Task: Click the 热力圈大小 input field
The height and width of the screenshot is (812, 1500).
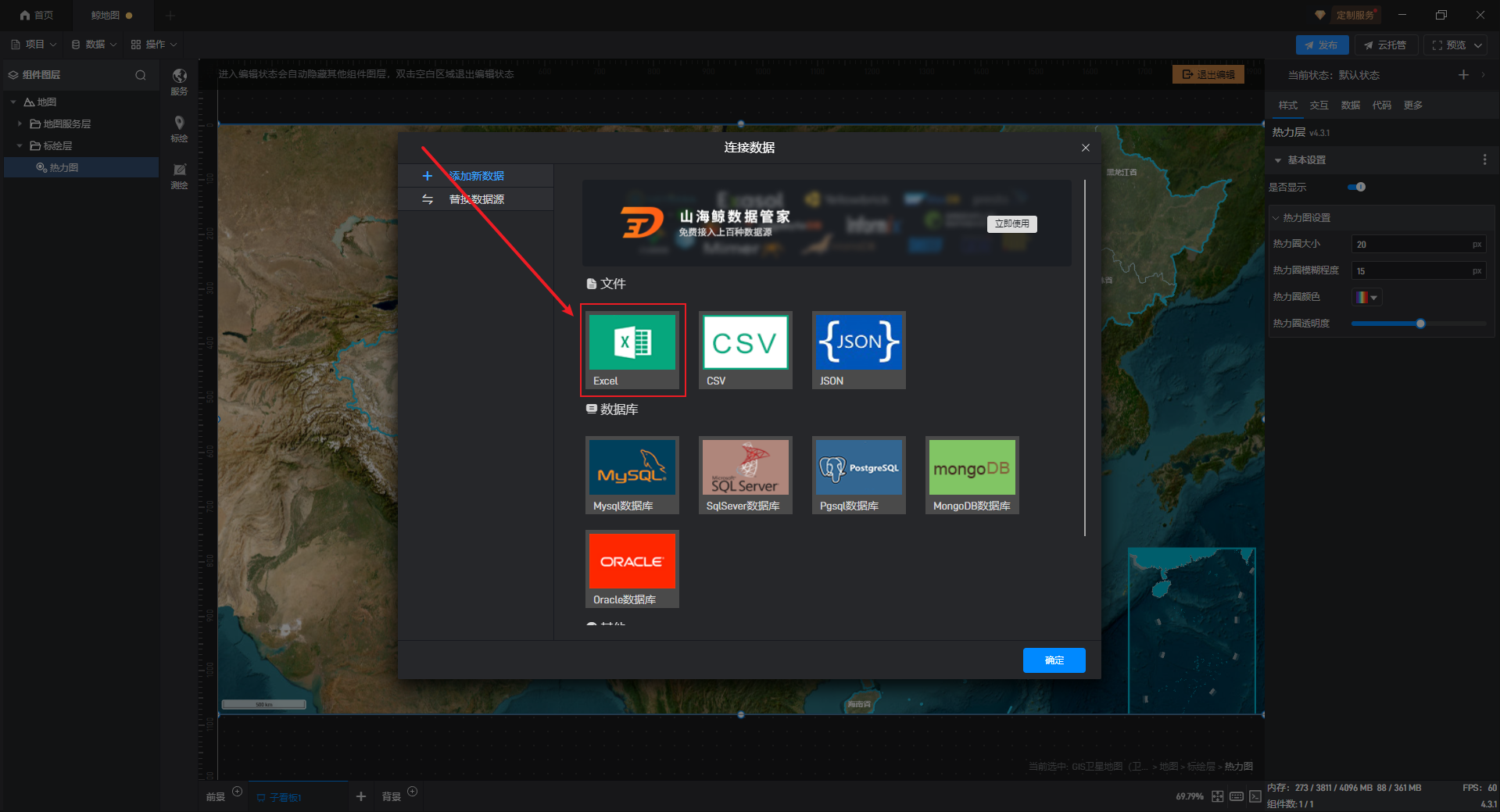Action: point(1418,245)
